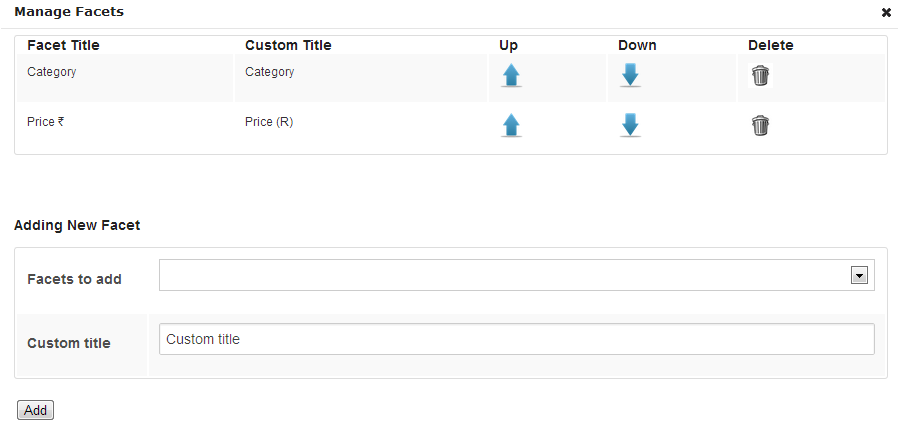Move the Price facet down

(x=630, y=125)
